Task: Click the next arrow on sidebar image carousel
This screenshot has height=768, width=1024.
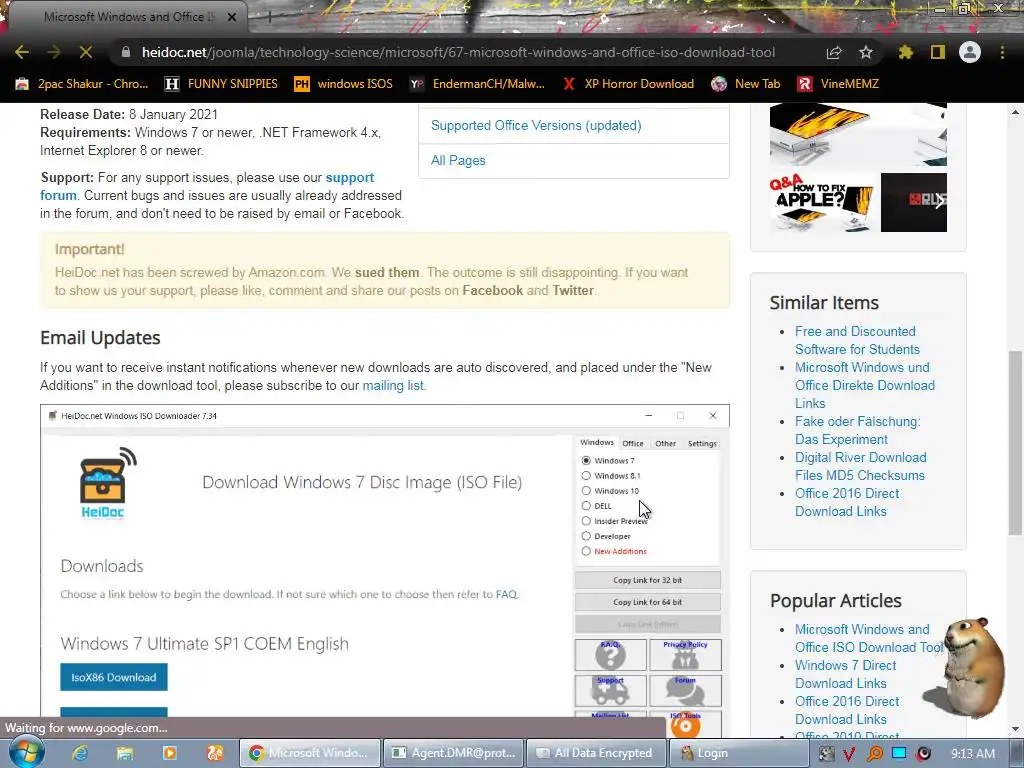Action: click(x=938, y=202)
